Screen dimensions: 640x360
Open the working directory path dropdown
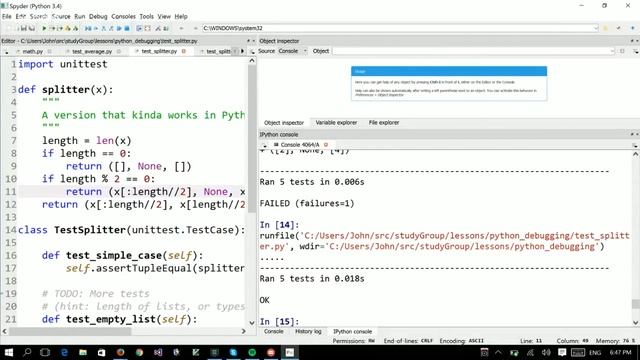[596, 28]
